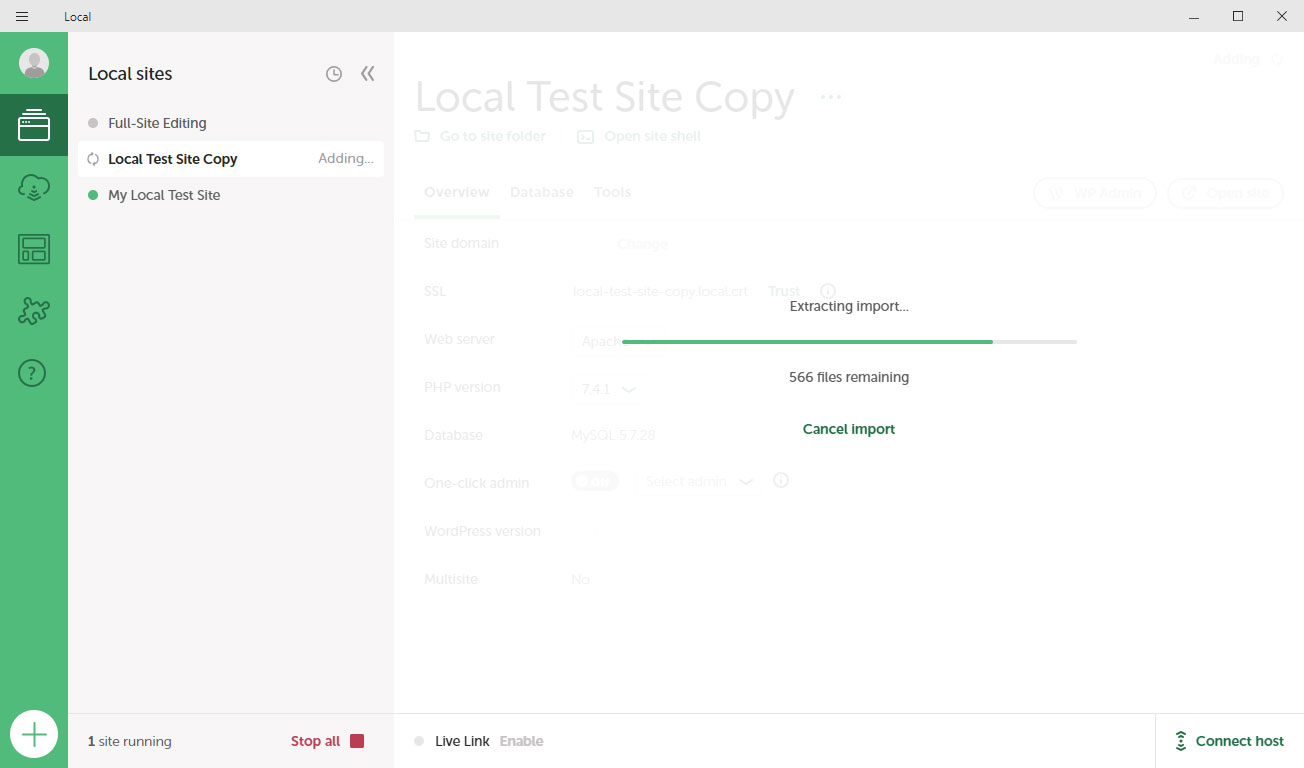1304x768 pixels.
Task: Click Go to site folder
Action: tap(481, 136)
